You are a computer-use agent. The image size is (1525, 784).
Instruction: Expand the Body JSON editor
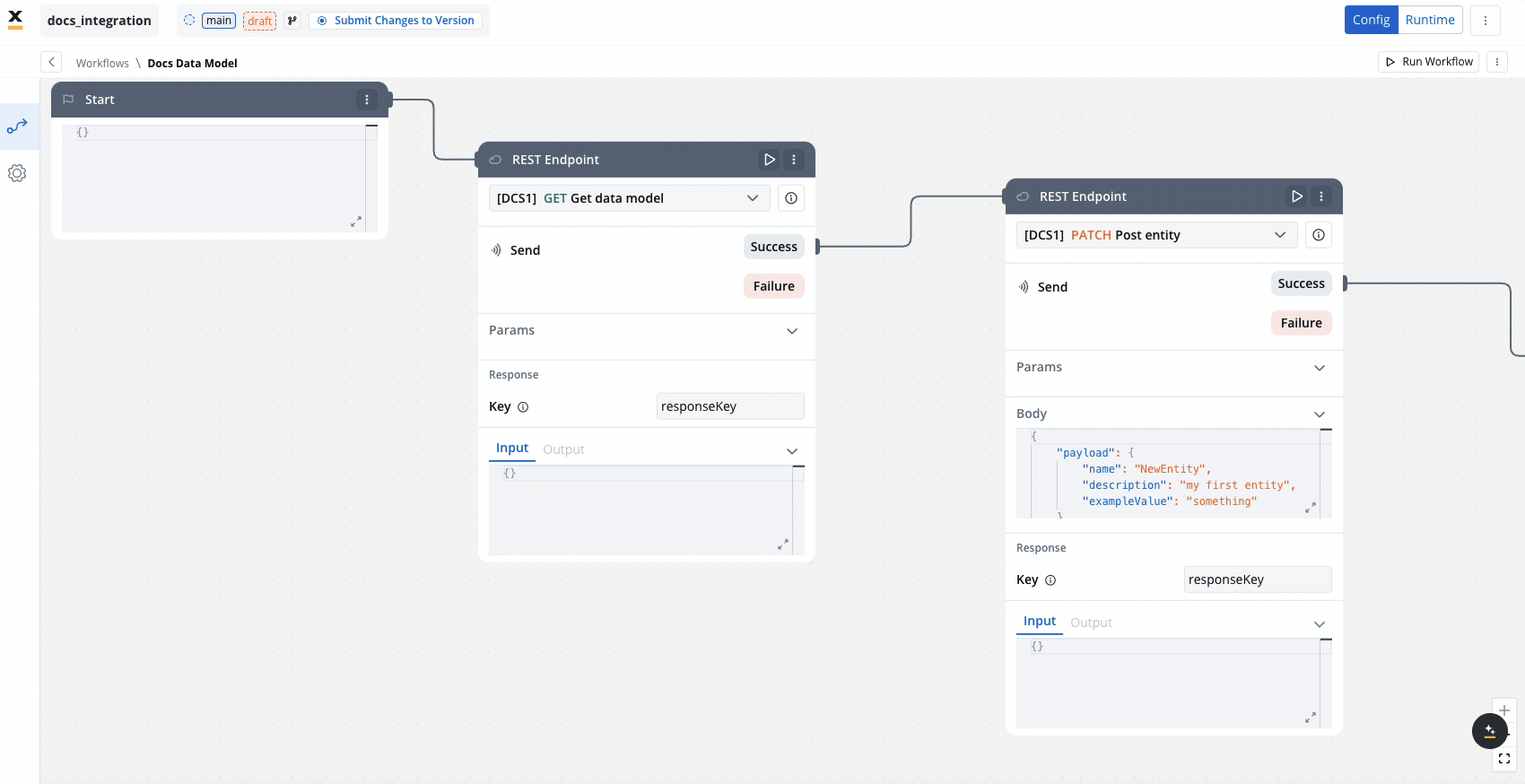point(1311,507)
